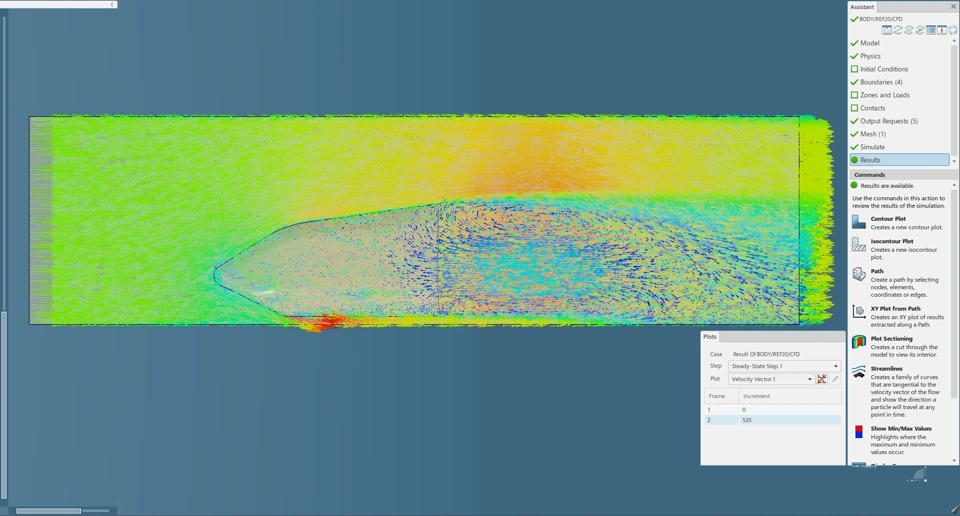The image size is (960, 516).
Task: Switch to the Plots tab
Action: click(x=710, y=337)
